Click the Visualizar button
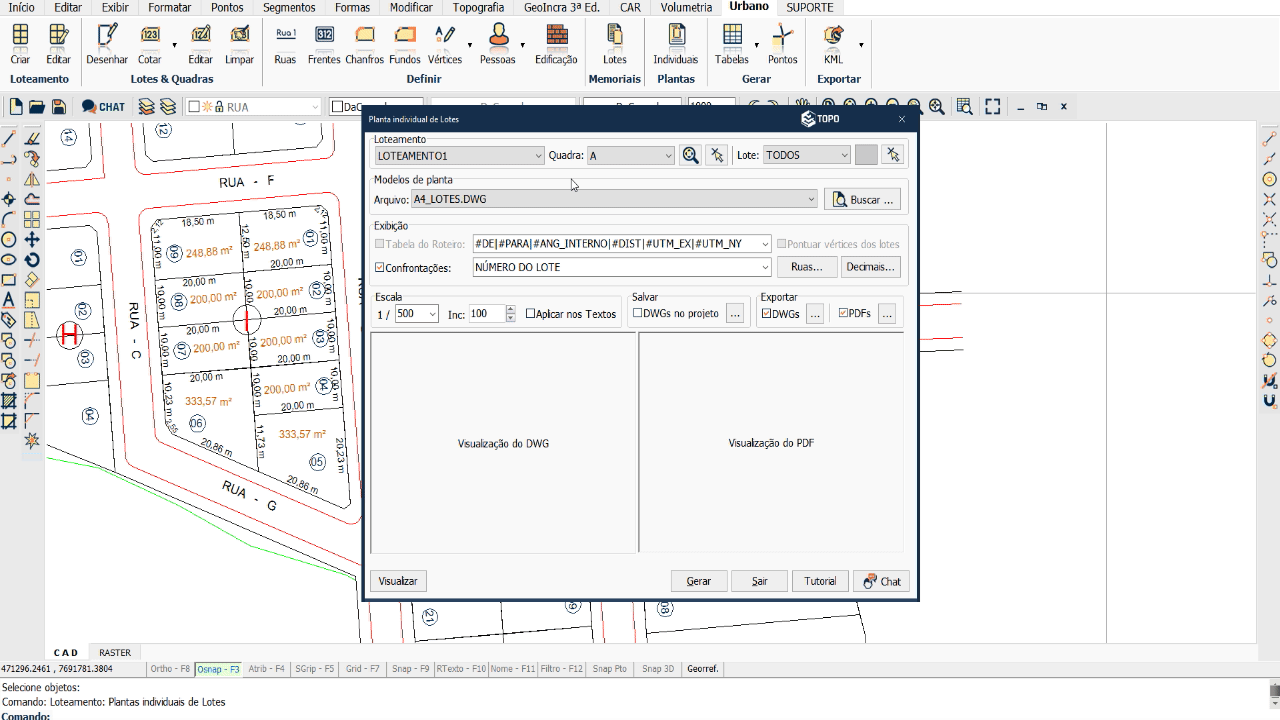 point(398,581)
